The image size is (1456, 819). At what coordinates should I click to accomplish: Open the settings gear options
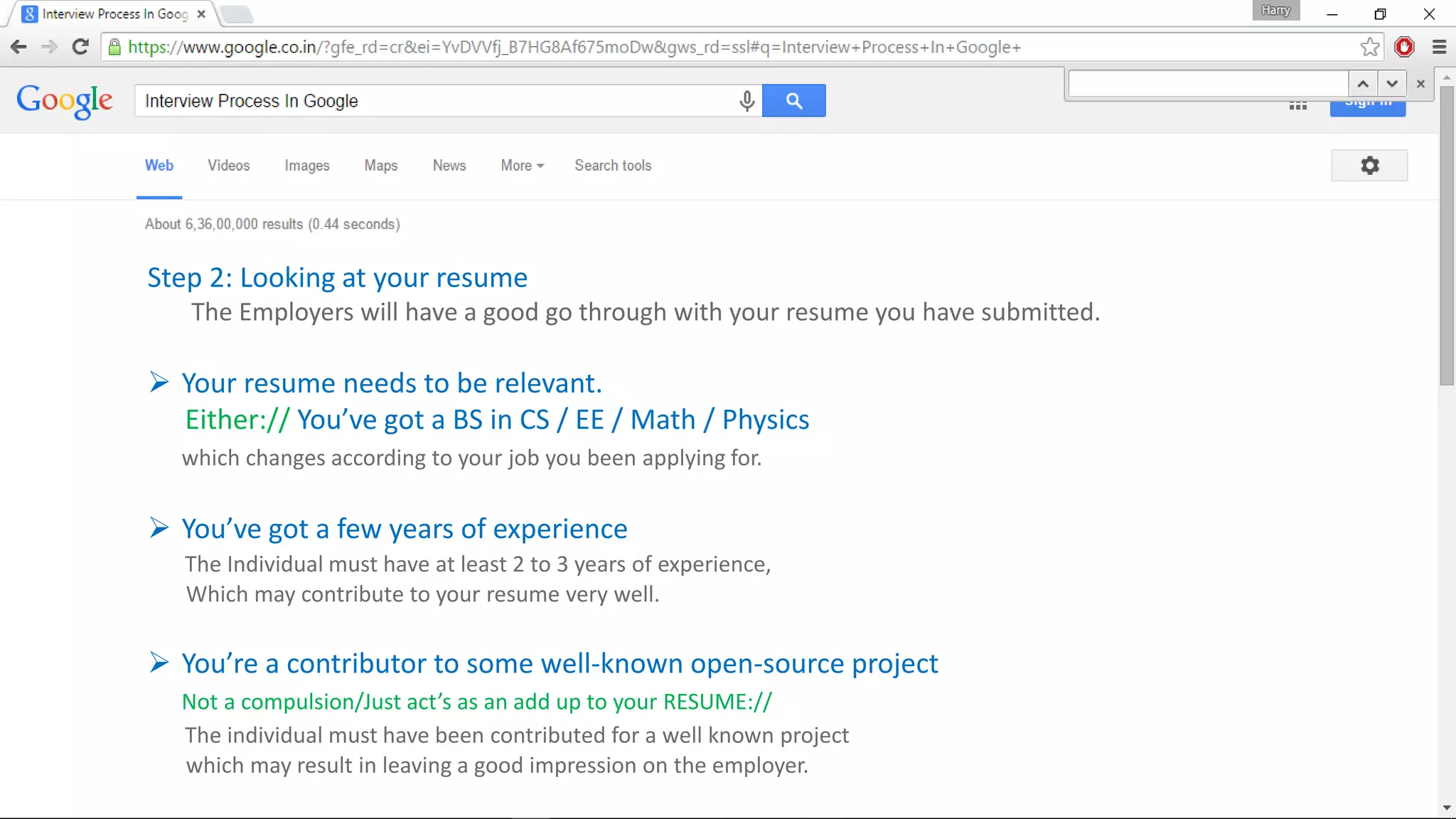(1369, 166)
